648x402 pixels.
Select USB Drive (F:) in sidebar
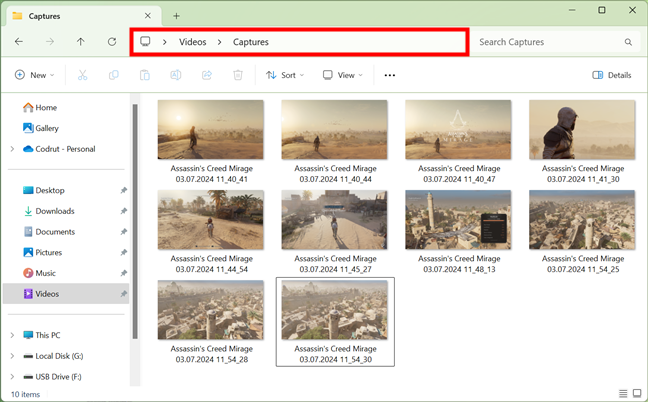pos(52,376)
